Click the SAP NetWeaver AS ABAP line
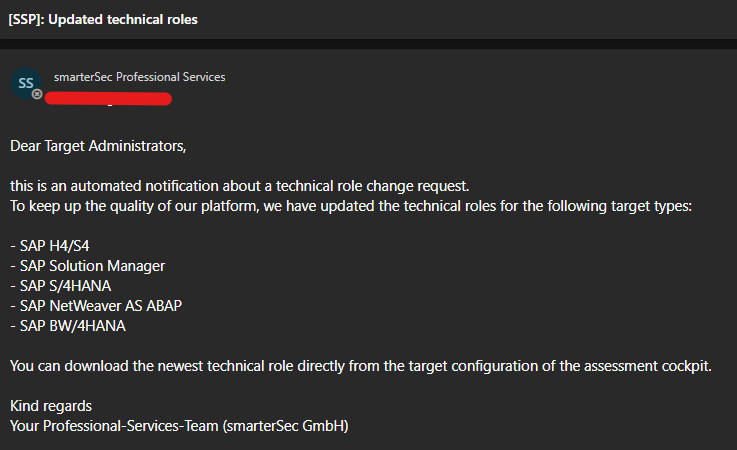The width and height of the screenshot is (737, 450). pos(96,305)
